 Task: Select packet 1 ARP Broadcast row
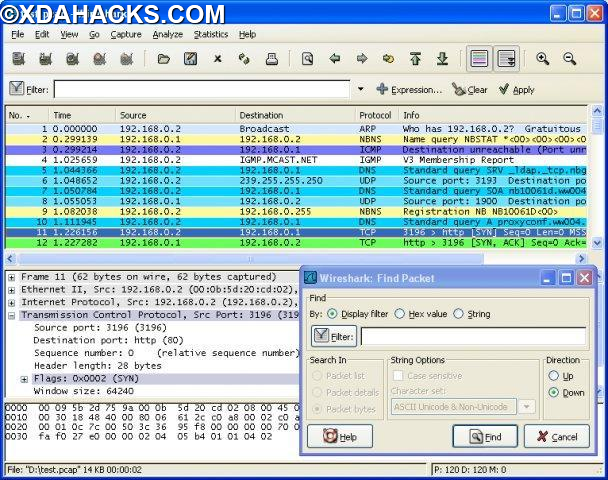point(296,129)
